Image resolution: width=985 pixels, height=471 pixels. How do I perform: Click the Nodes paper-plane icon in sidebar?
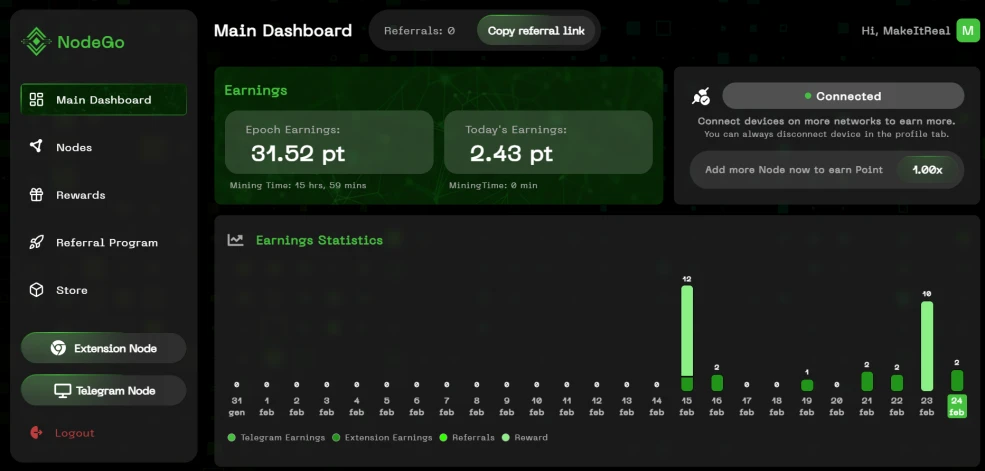(x=36, y=146)
